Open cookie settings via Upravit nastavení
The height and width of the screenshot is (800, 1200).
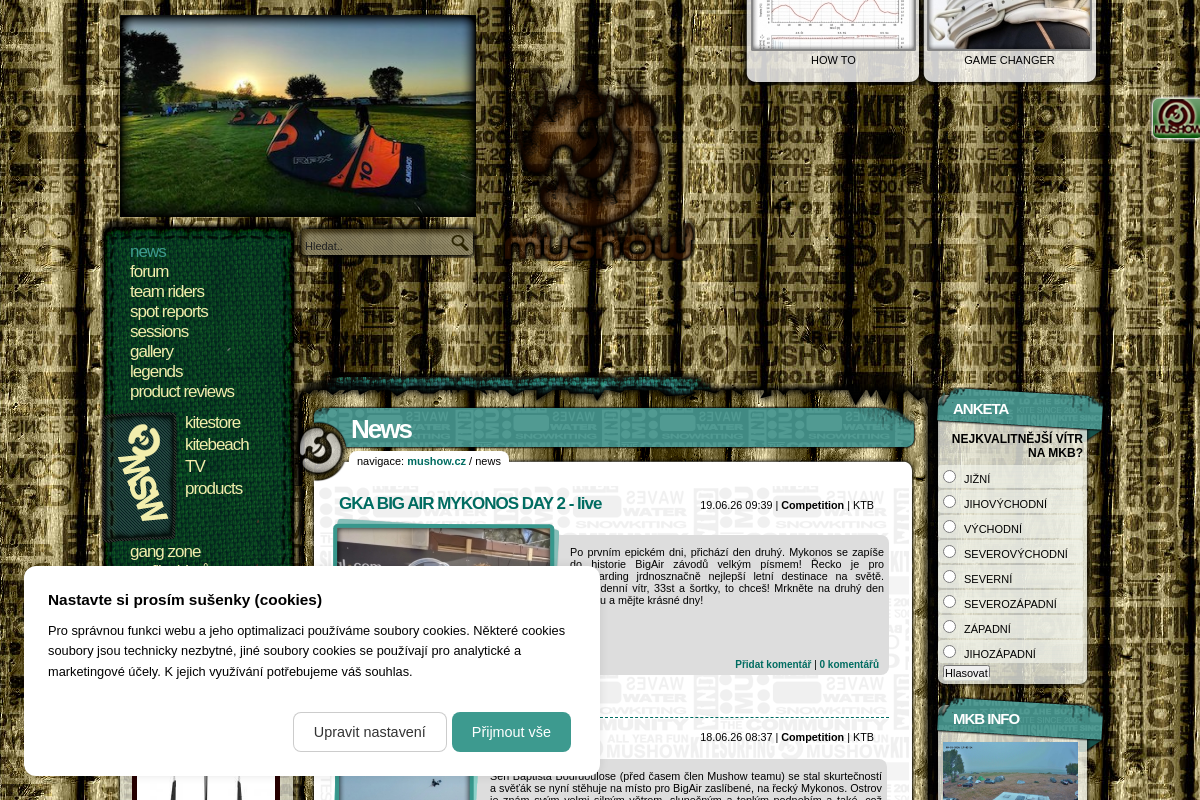click(x=370, y=732)
